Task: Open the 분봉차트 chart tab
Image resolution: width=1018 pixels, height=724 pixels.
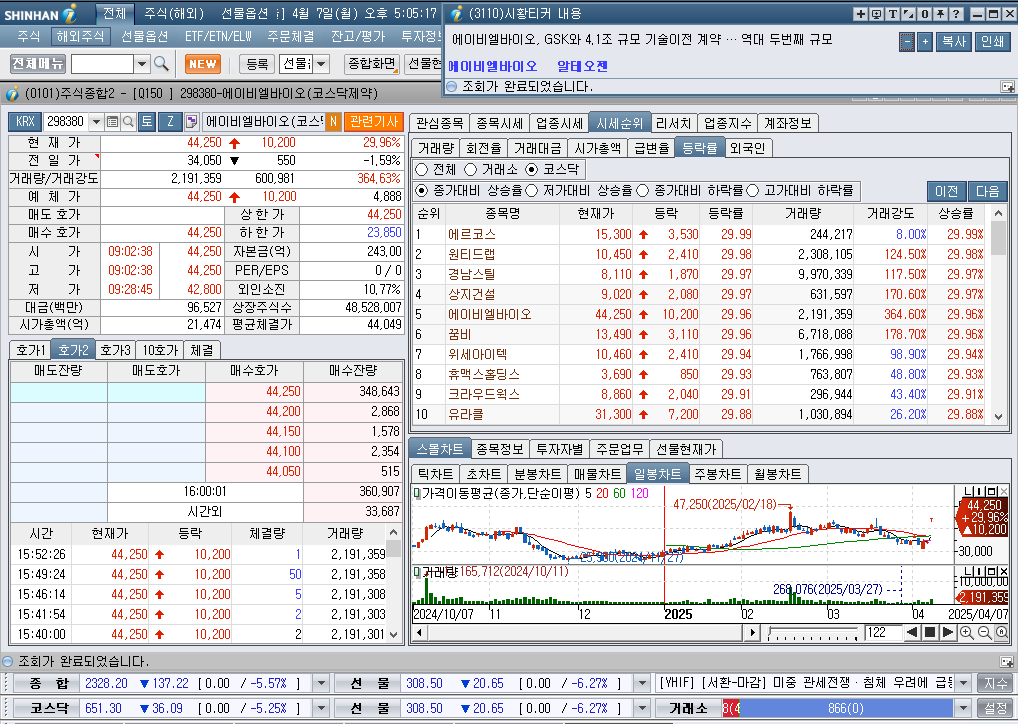Action: pos(538,474)
